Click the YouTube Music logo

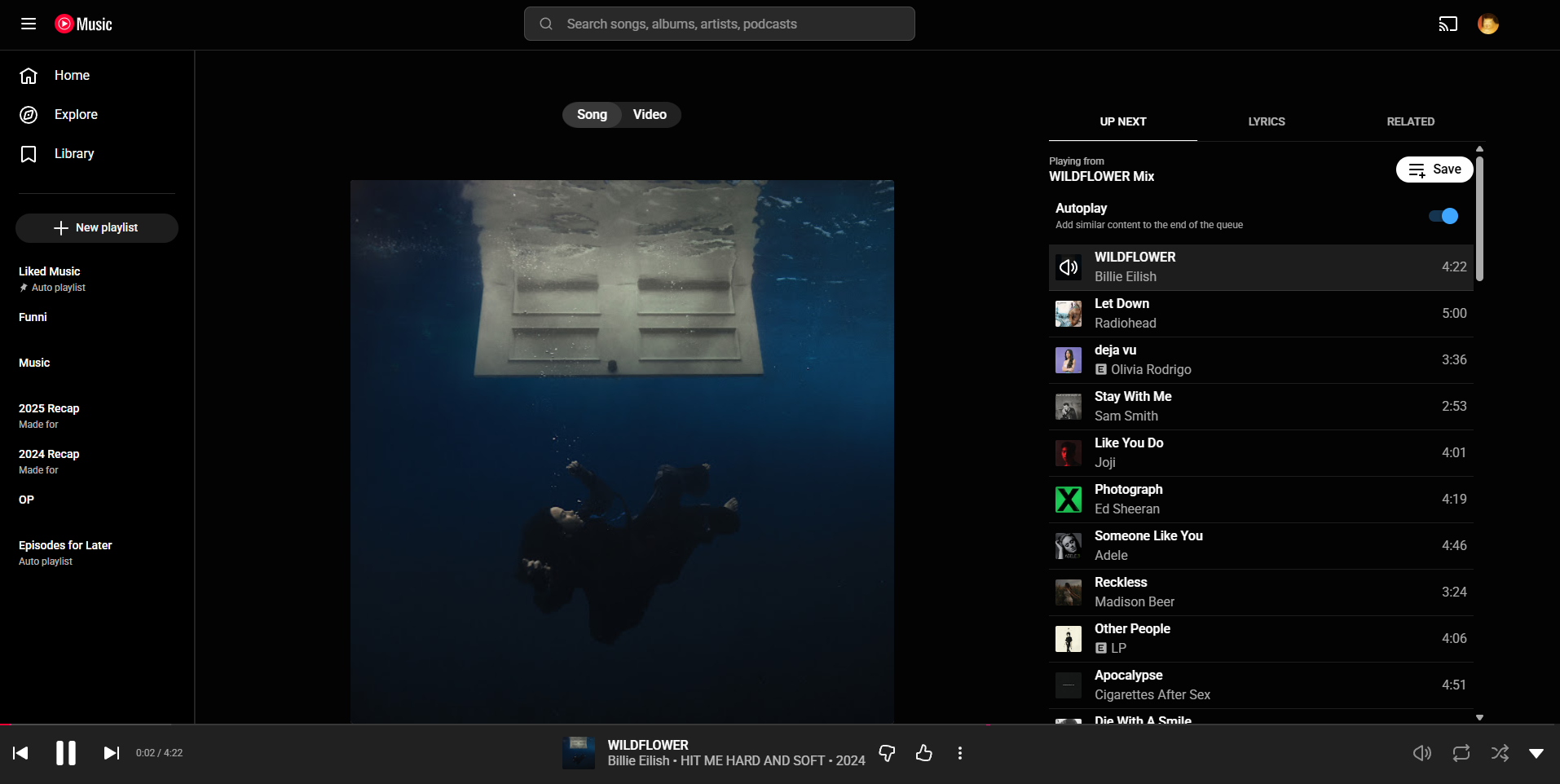click(83, 24)
